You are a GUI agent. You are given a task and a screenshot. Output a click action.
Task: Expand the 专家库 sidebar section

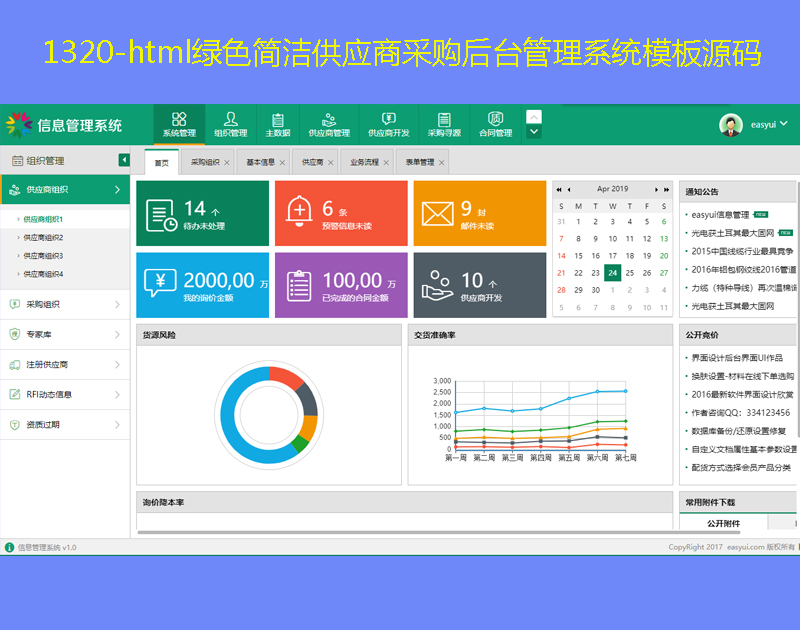[65, 335]
